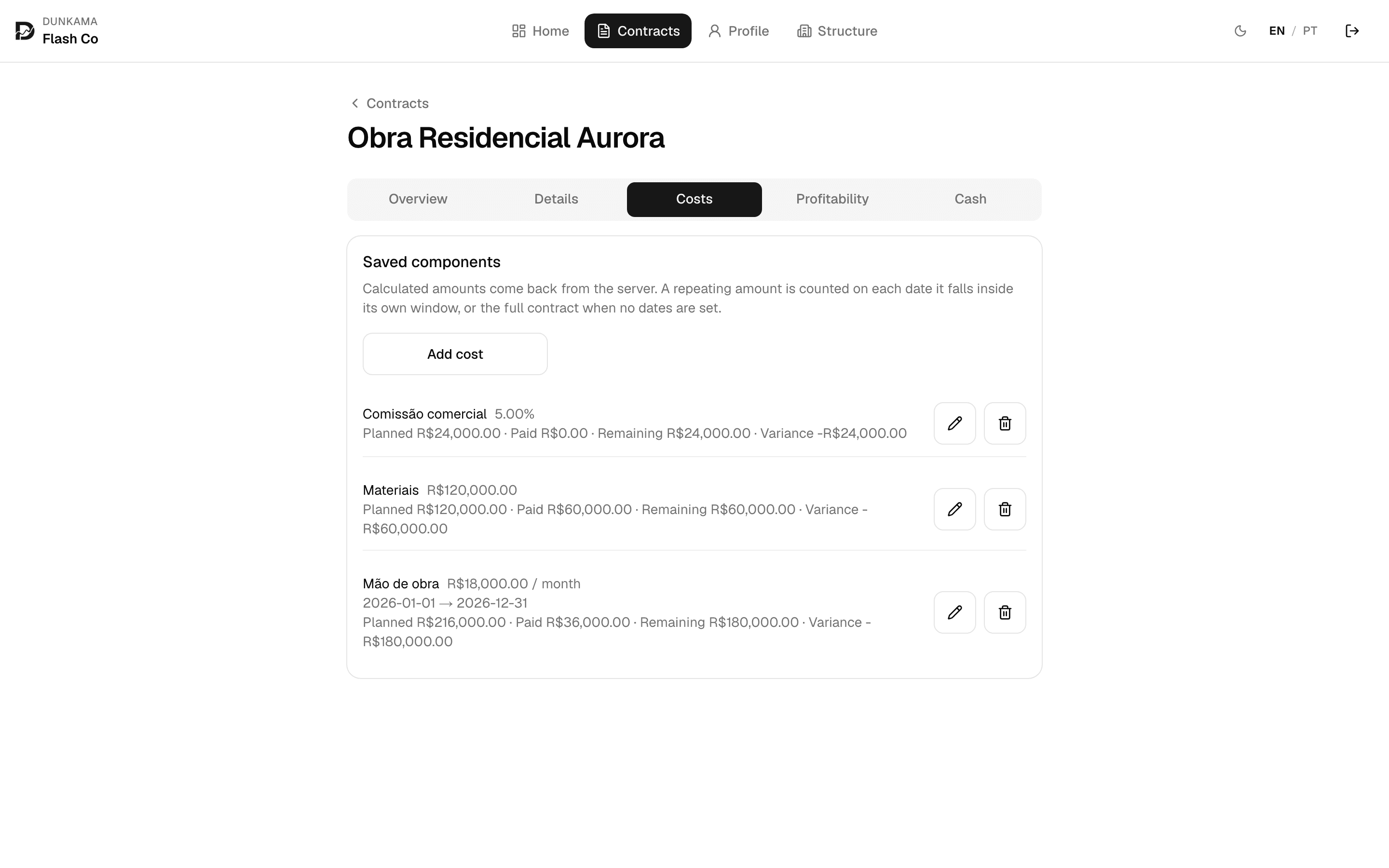Viewport: 1389px width, 868px height.
Task: Click the Add cost button
Action: tap(455, 354)
